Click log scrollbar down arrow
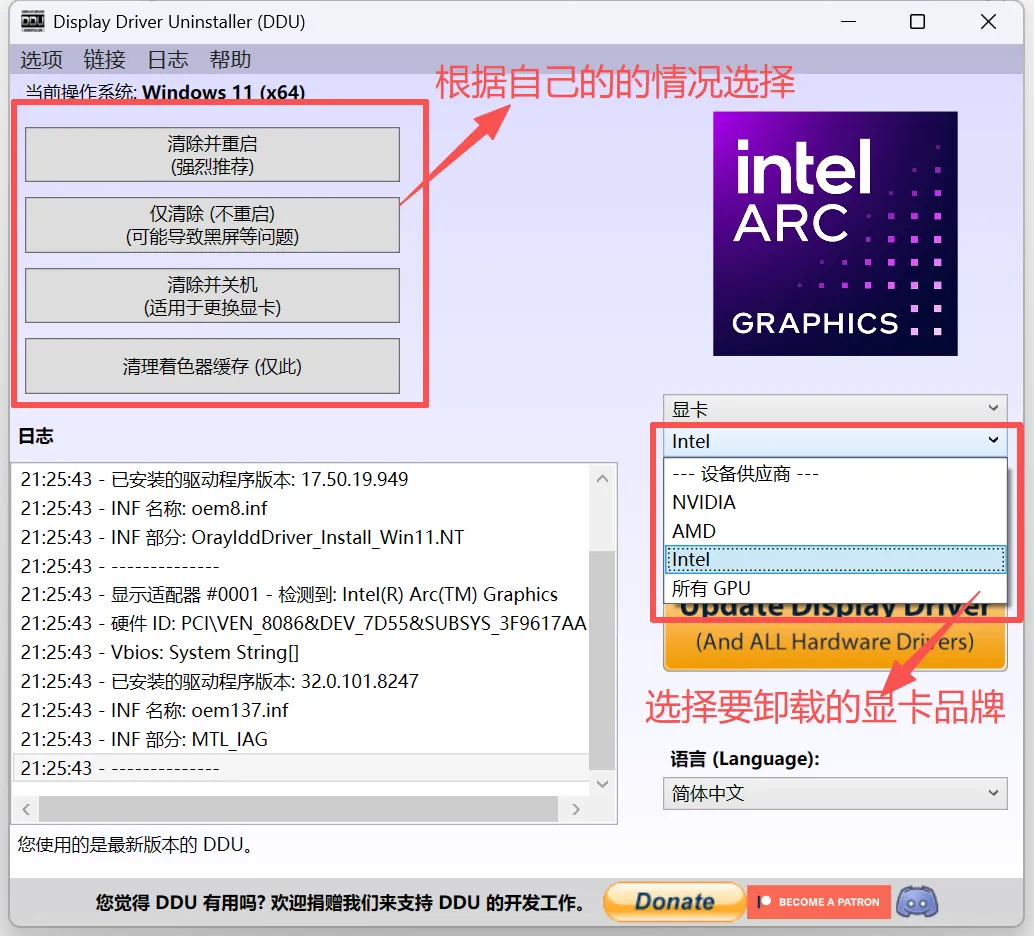 [602, 783]
